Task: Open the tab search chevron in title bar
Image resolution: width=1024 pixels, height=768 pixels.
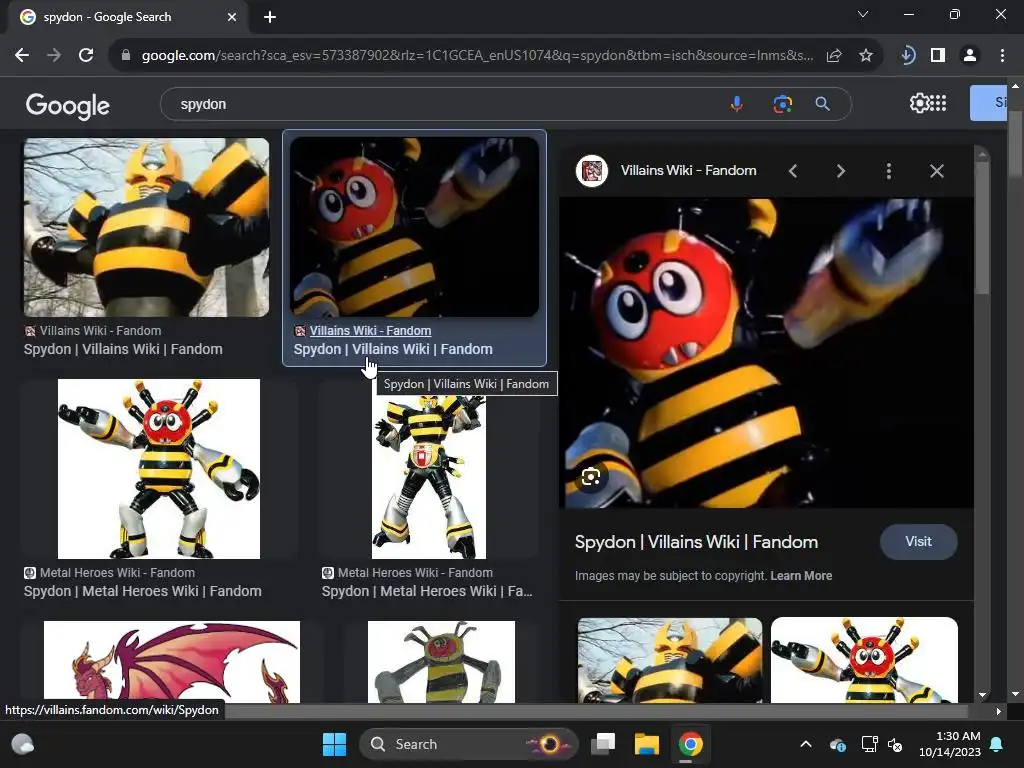Action: (x=863, y=14)
